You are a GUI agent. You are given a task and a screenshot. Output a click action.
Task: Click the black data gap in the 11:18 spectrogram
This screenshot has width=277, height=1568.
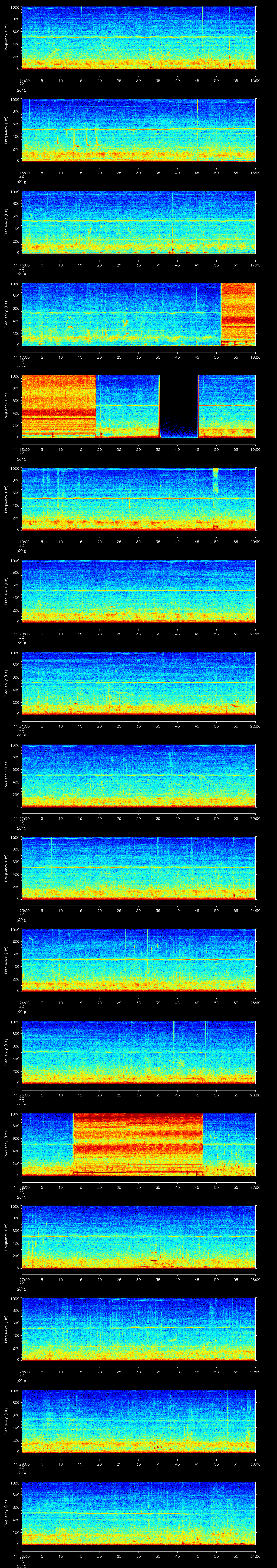[x=178, y=407]
